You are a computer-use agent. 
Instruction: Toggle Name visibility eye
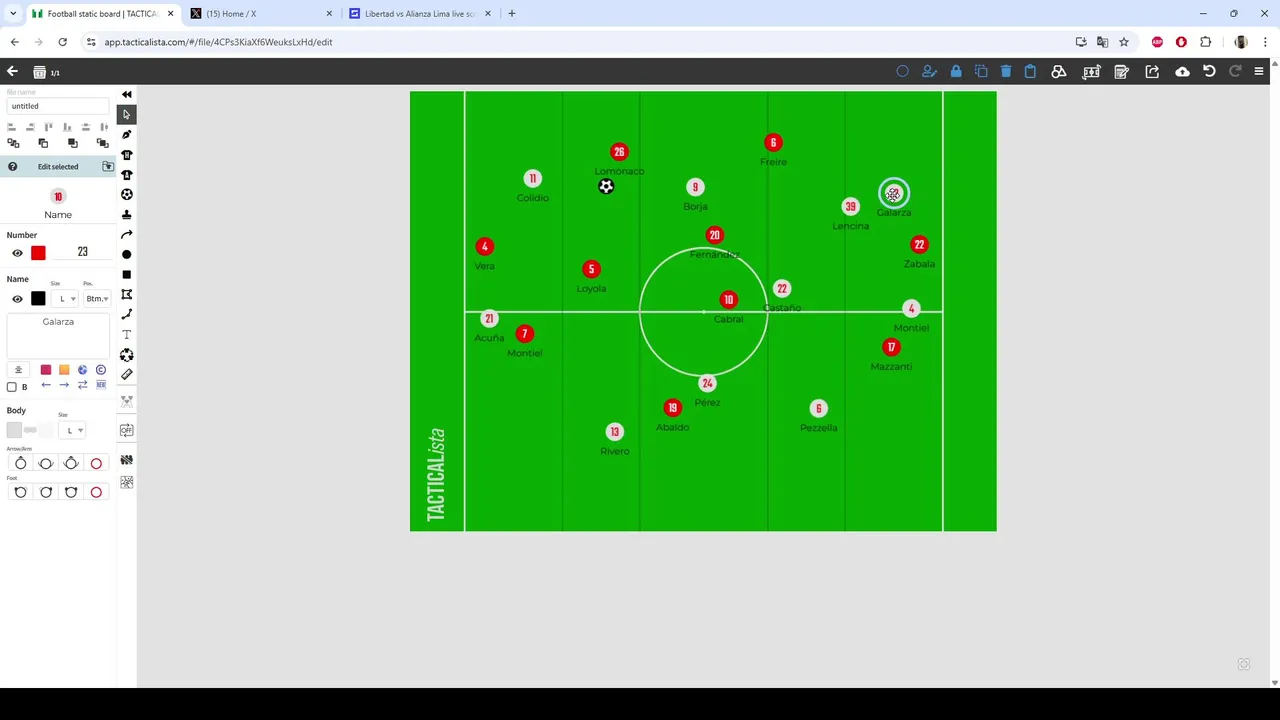tap(17, 299)
